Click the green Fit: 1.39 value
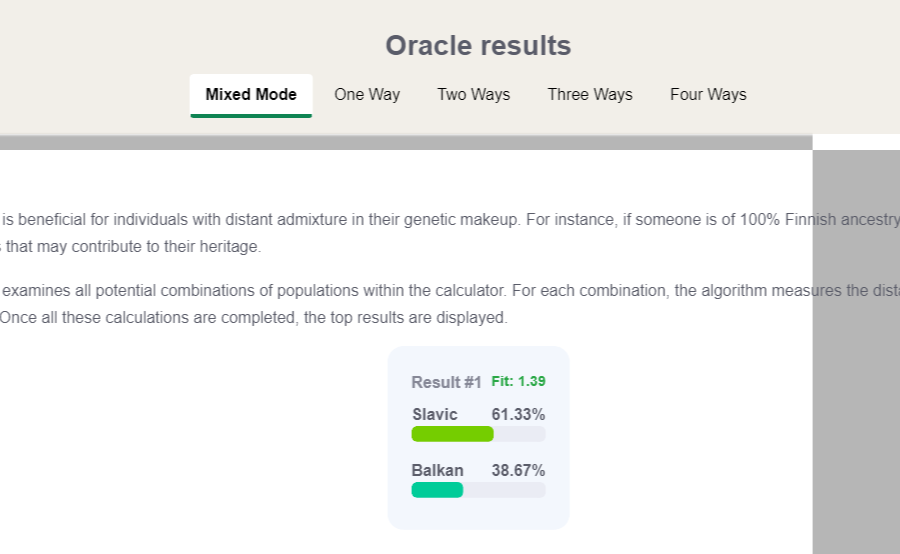 (518, 381)
